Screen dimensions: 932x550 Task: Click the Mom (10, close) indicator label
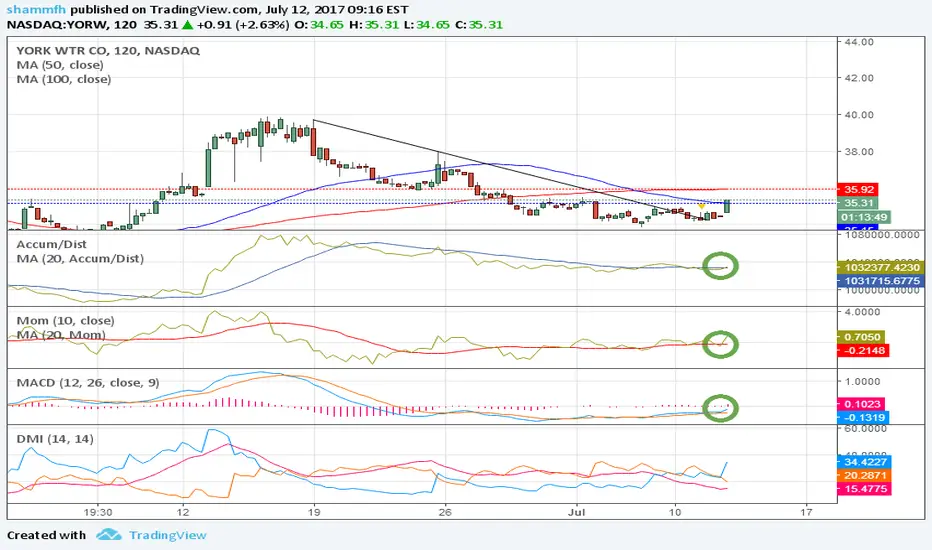click(65, 320)
